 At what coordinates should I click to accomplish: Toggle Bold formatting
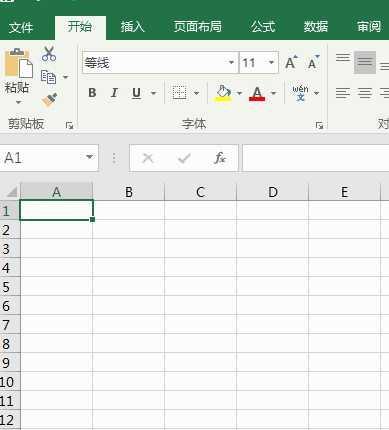click(92, 93)
